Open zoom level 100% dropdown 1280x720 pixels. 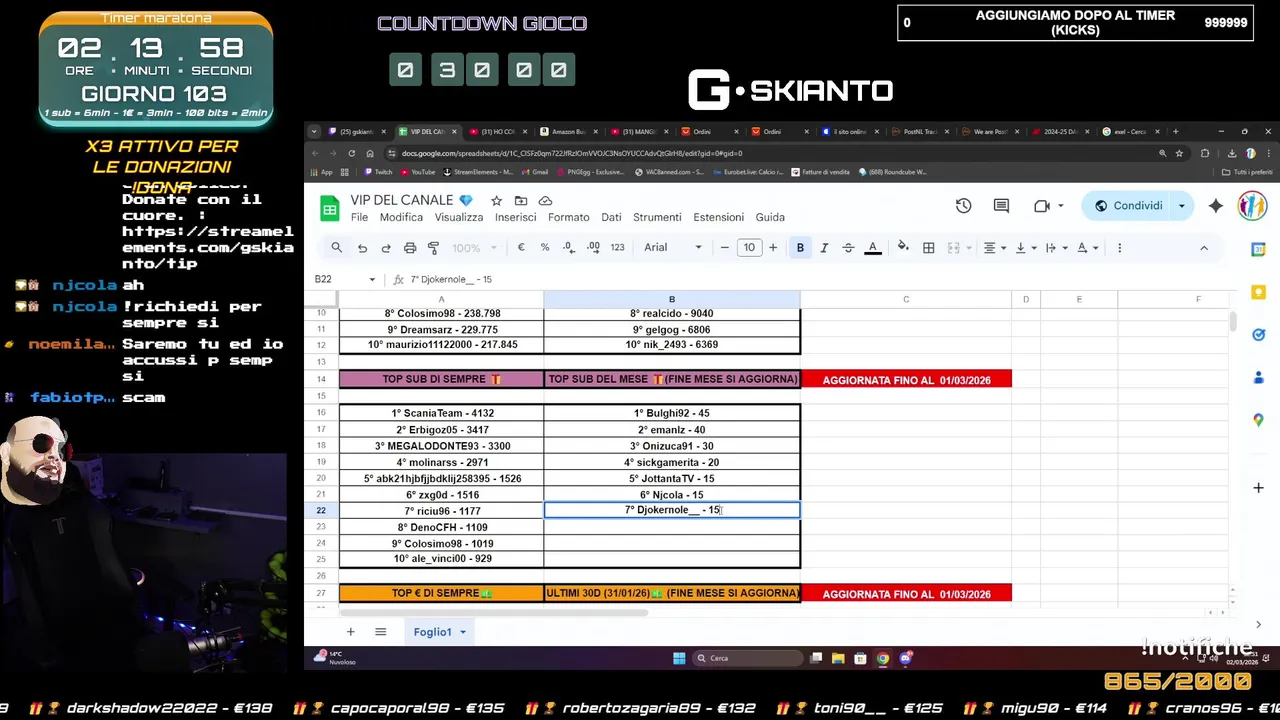(473, 248)
